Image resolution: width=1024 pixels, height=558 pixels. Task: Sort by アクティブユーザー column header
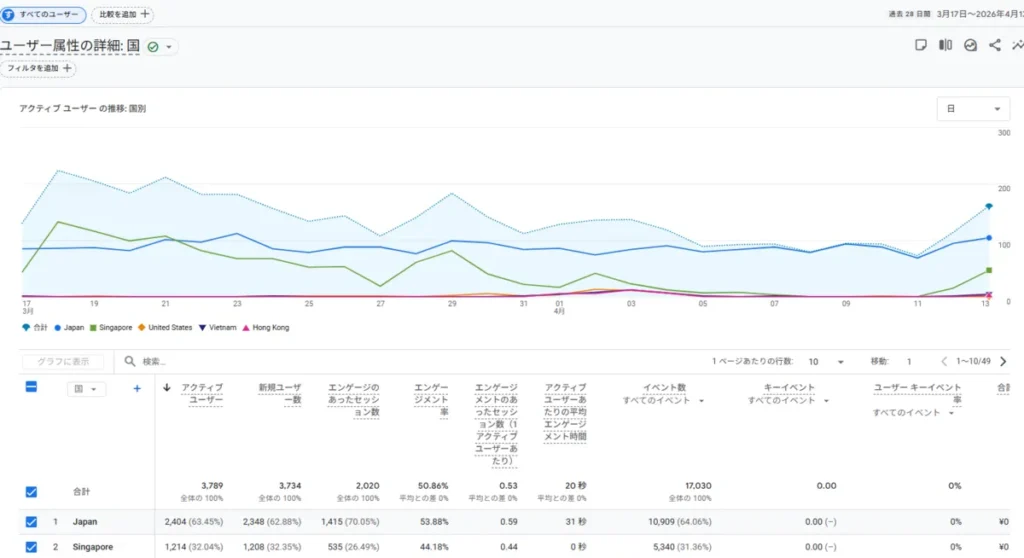tap(202, 394)
